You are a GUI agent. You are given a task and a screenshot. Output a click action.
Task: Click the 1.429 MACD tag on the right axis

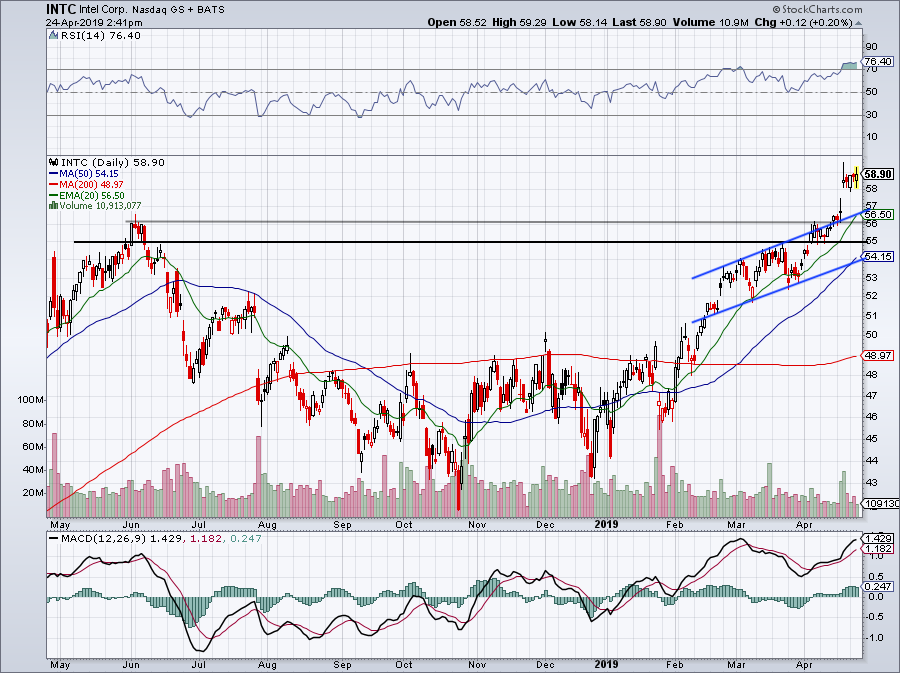878,539
